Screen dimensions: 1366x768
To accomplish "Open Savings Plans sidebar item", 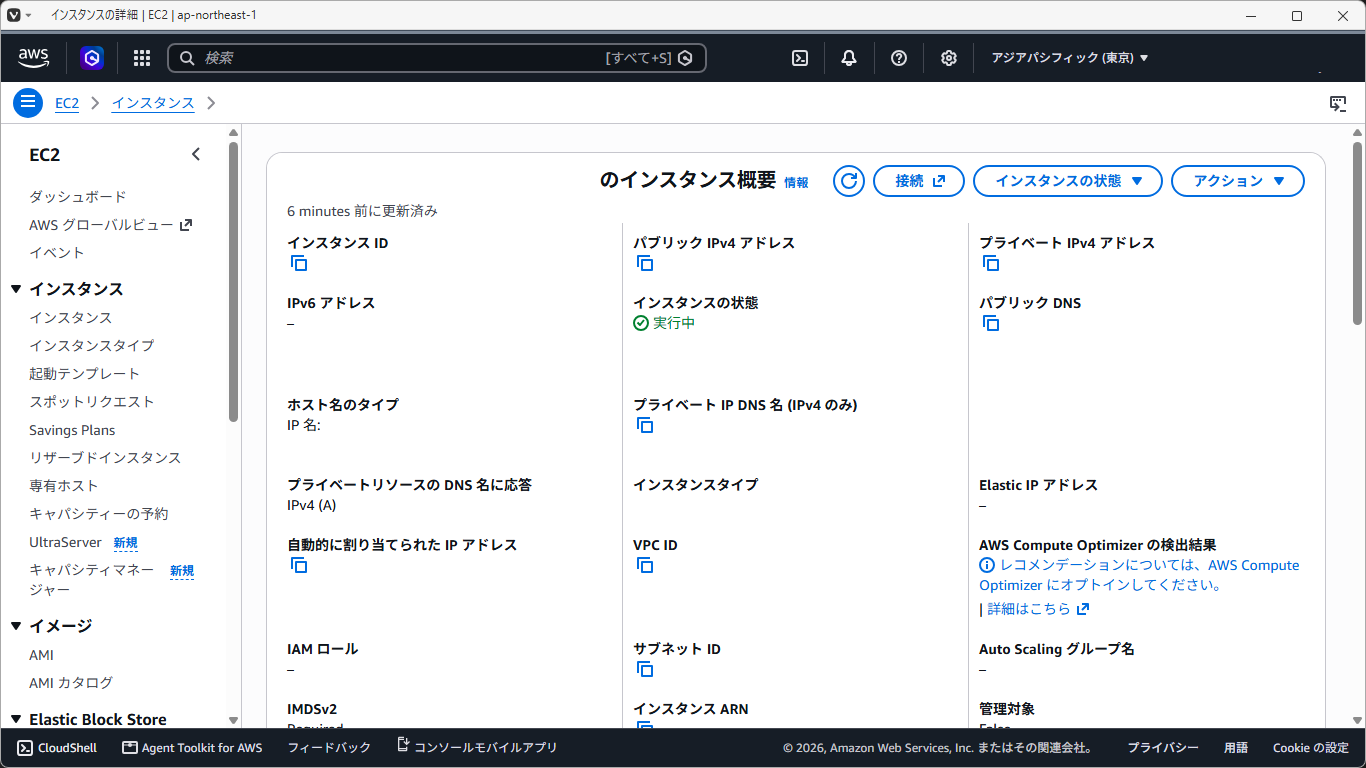I will tap(72, 430).
